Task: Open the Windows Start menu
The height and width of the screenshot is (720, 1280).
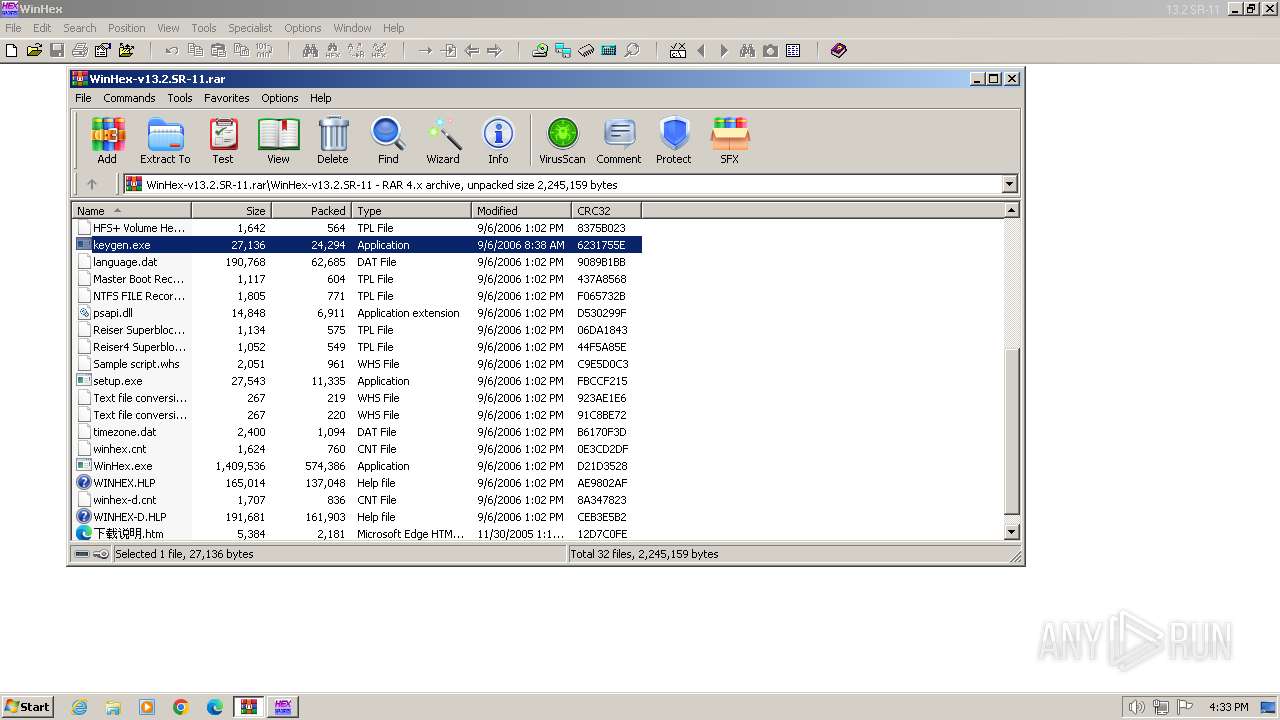Action: 27,706
